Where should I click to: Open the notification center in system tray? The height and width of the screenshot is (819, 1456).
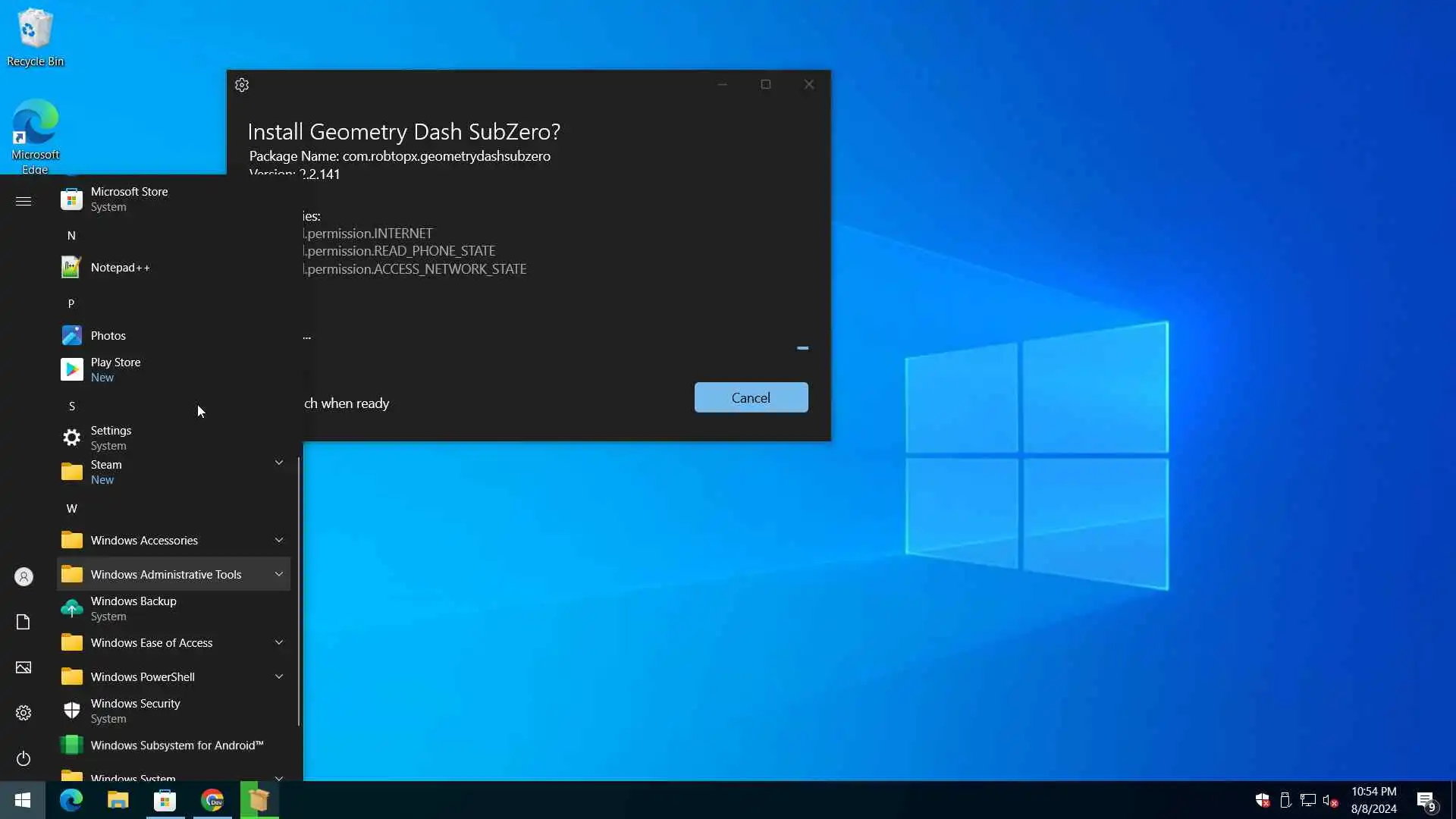[x=1426, y=800]
